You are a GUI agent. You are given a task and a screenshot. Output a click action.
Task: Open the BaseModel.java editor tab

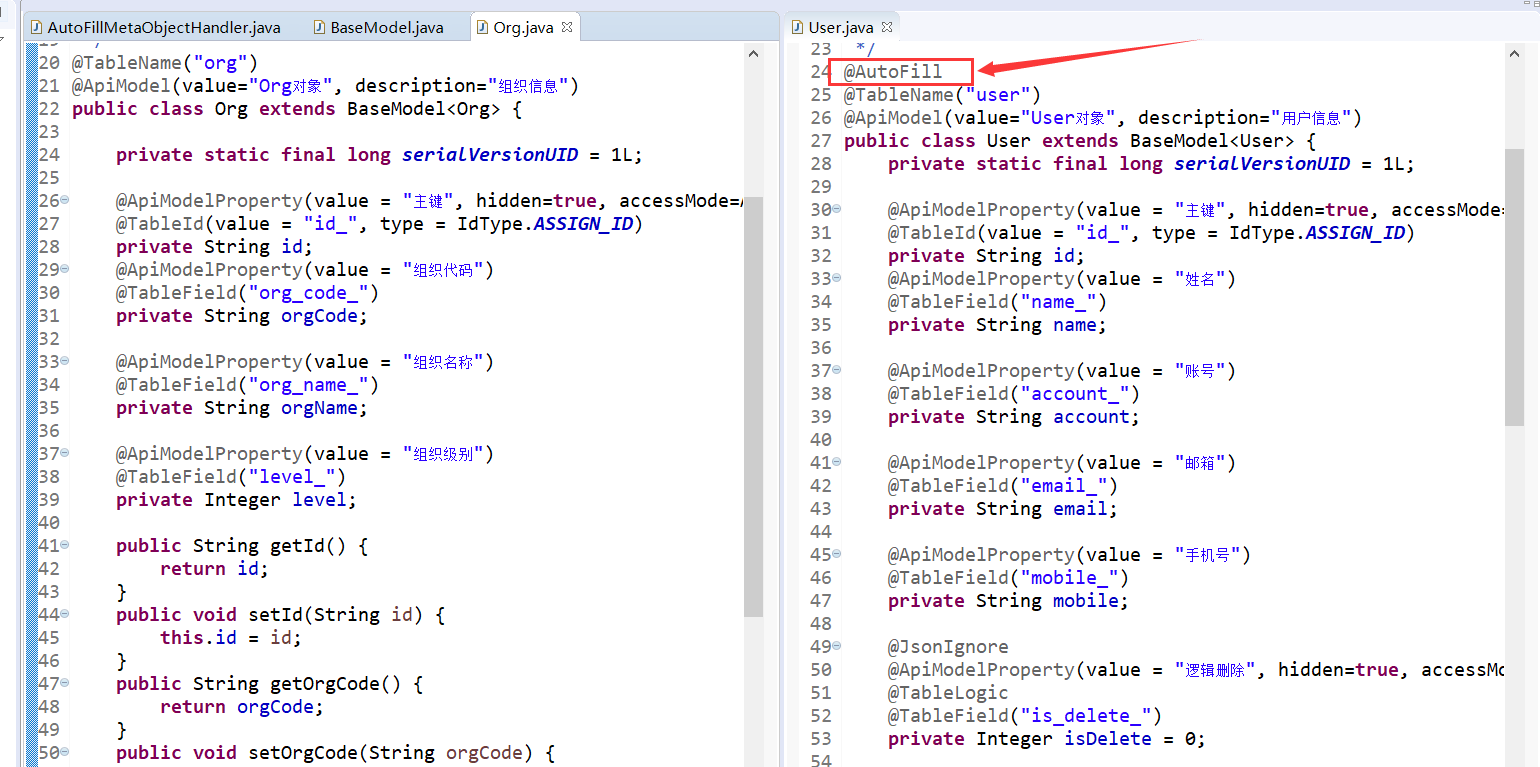point(386,27)
